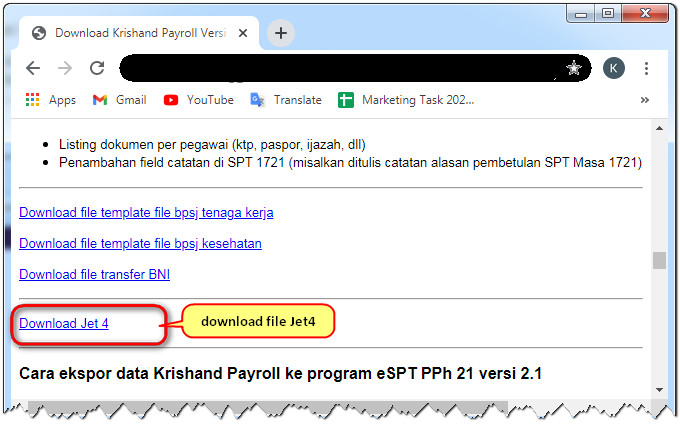Select the Download Krishand Payroll Versi tab
Screen dimensions: 680x428
(139, 33)
